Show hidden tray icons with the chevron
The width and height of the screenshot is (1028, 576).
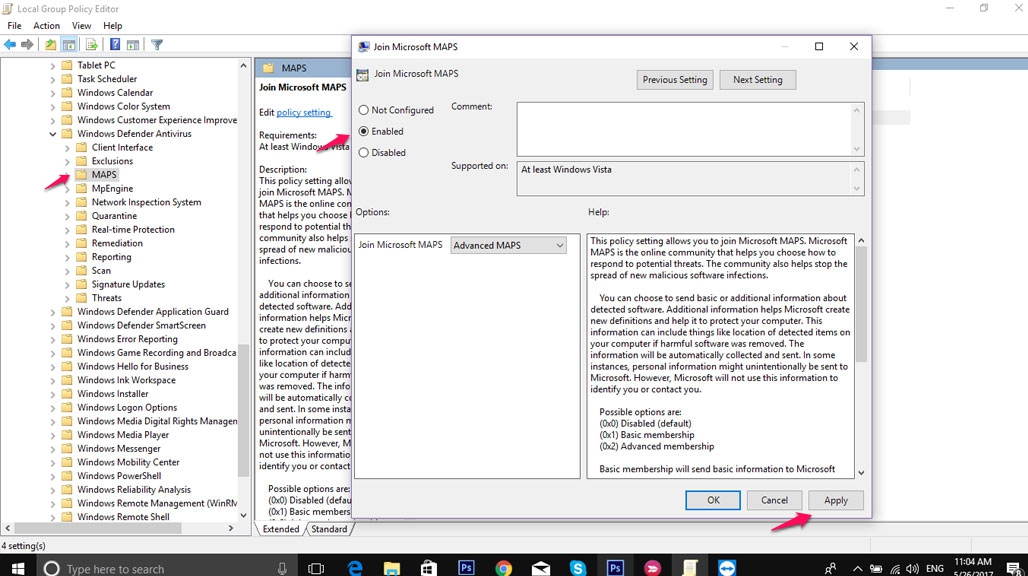[x=857, y=569]
